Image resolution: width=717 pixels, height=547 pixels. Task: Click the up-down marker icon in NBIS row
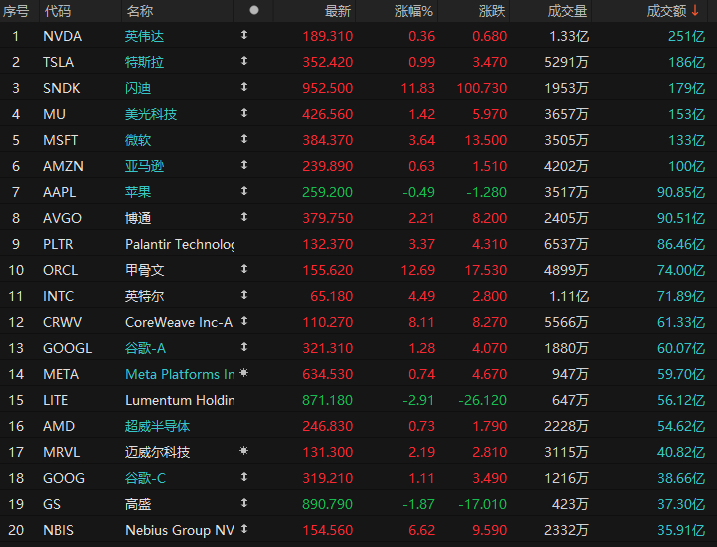[x=244, y=529]
